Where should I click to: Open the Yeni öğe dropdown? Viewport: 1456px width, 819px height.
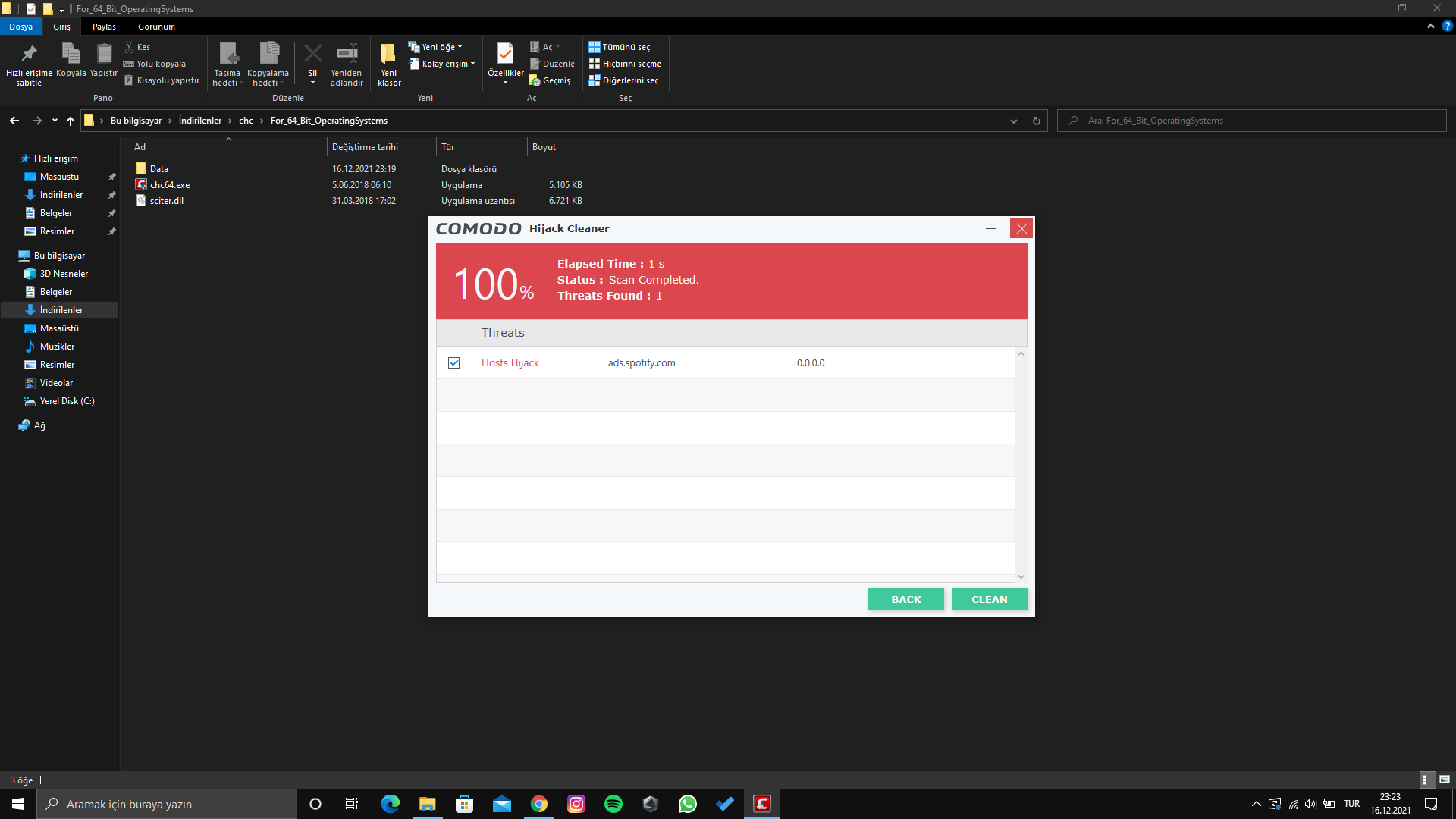click(x=440, y=47)
